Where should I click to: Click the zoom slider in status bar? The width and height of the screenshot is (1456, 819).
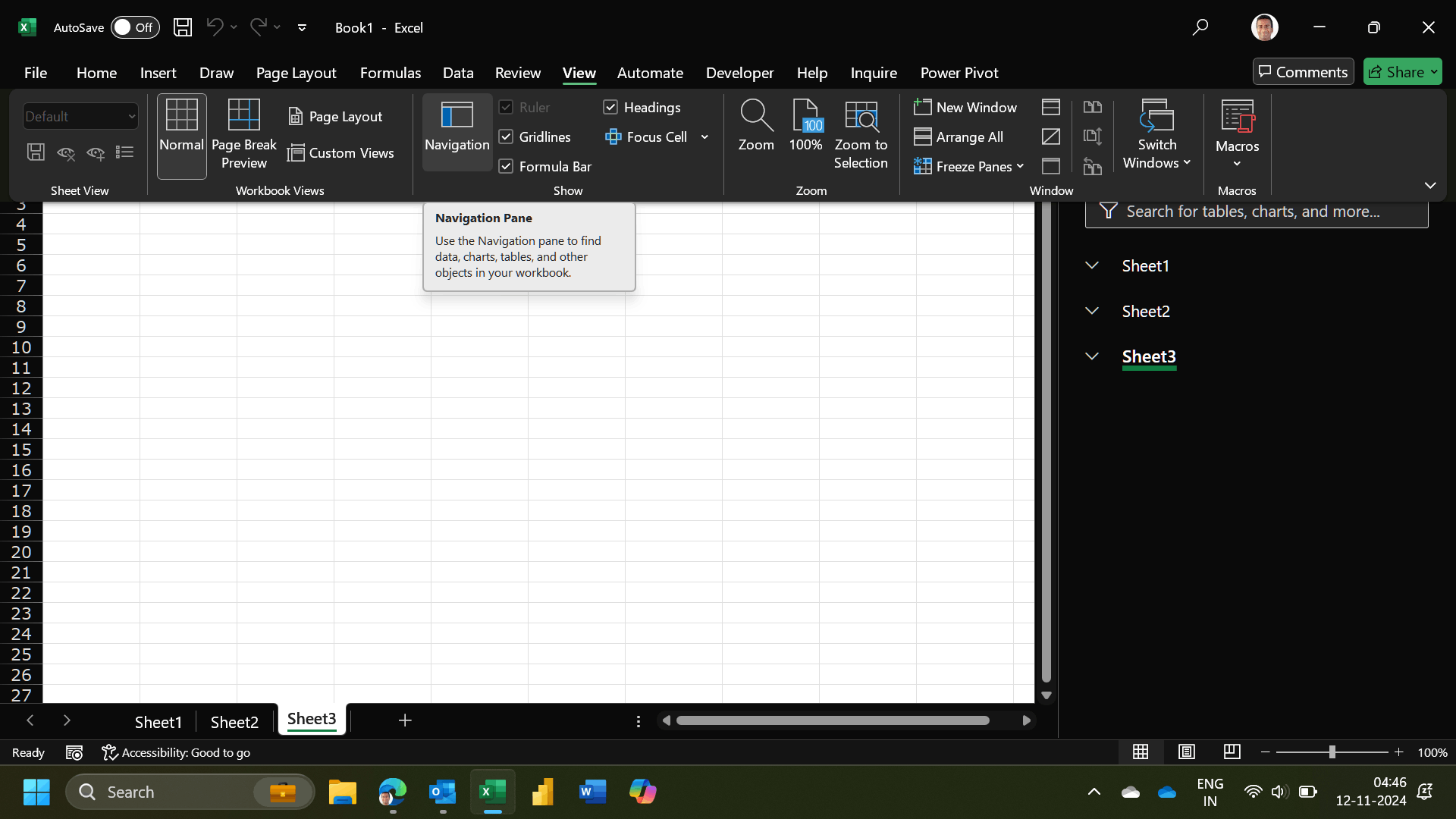tap(1332, 752)
